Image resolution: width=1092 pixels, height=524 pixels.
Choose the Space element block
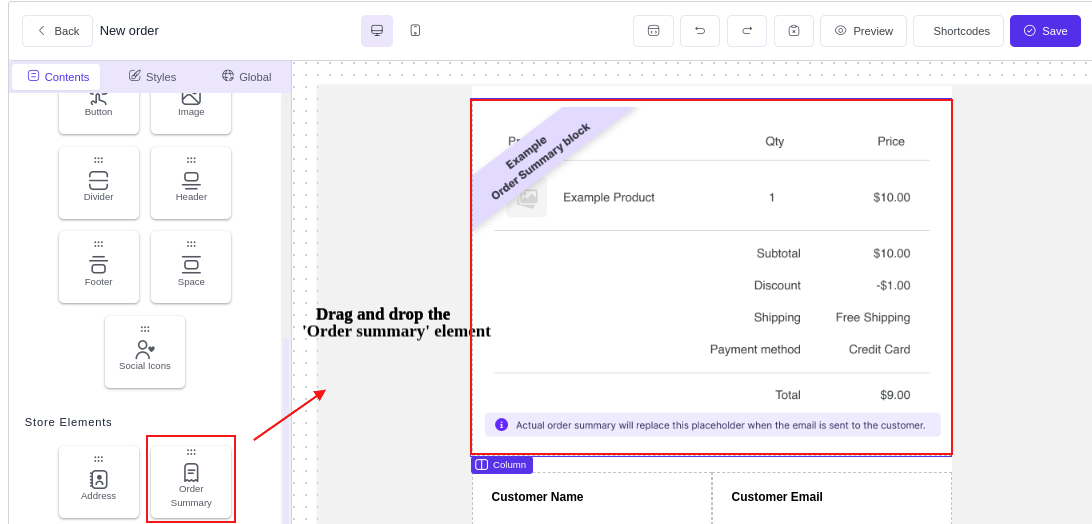click(191, 267)
